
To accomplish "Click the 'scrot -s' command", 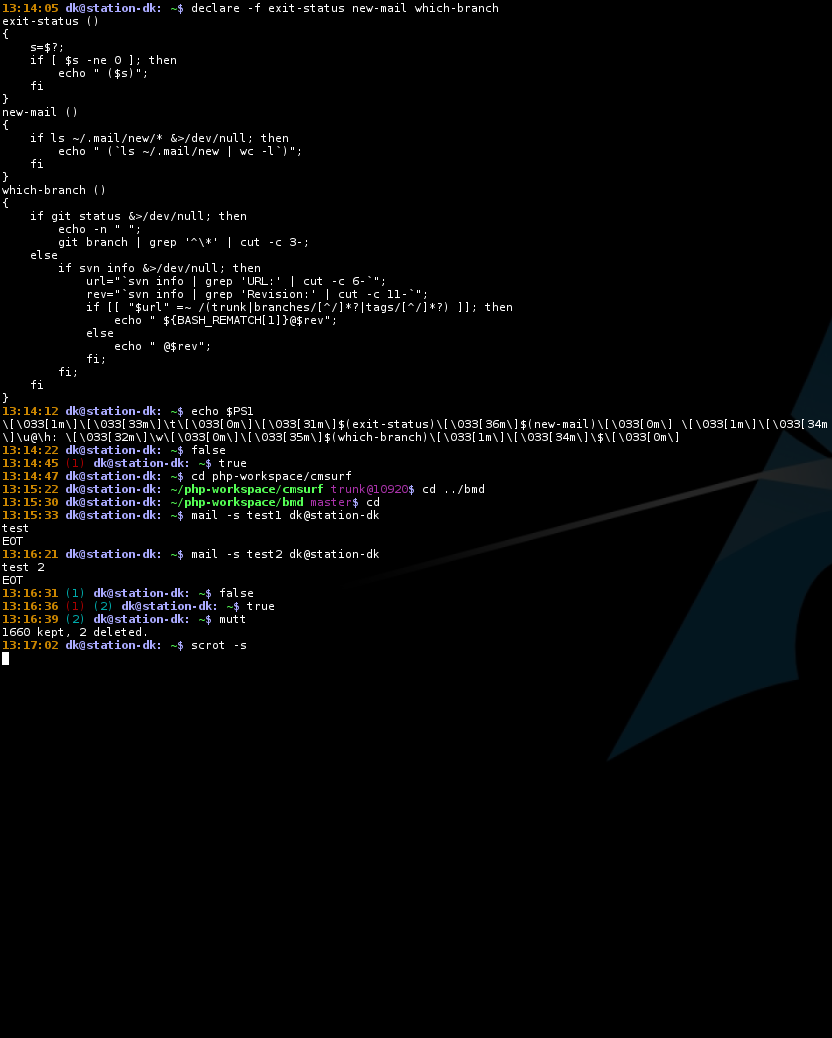I will (219, 645).
